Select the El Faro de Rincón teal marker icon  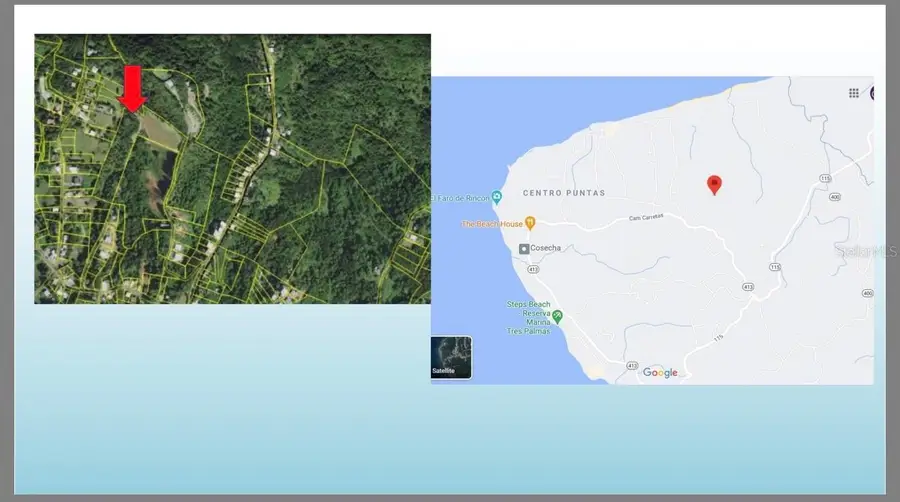tap(496, 198)
